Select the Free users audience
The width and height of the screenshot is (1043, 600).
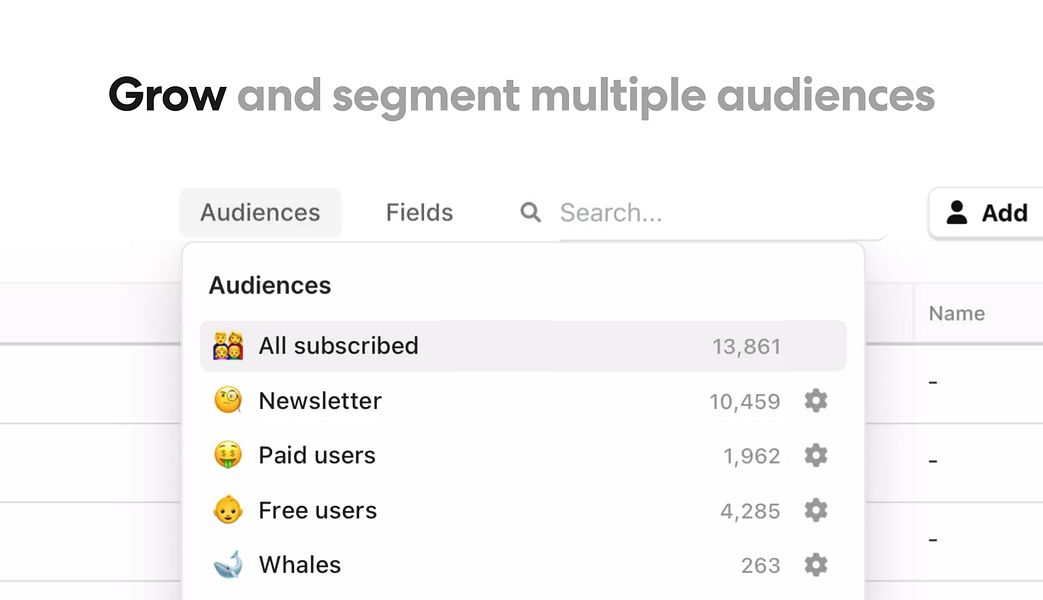pyautogui.click(x=523, y=510)
